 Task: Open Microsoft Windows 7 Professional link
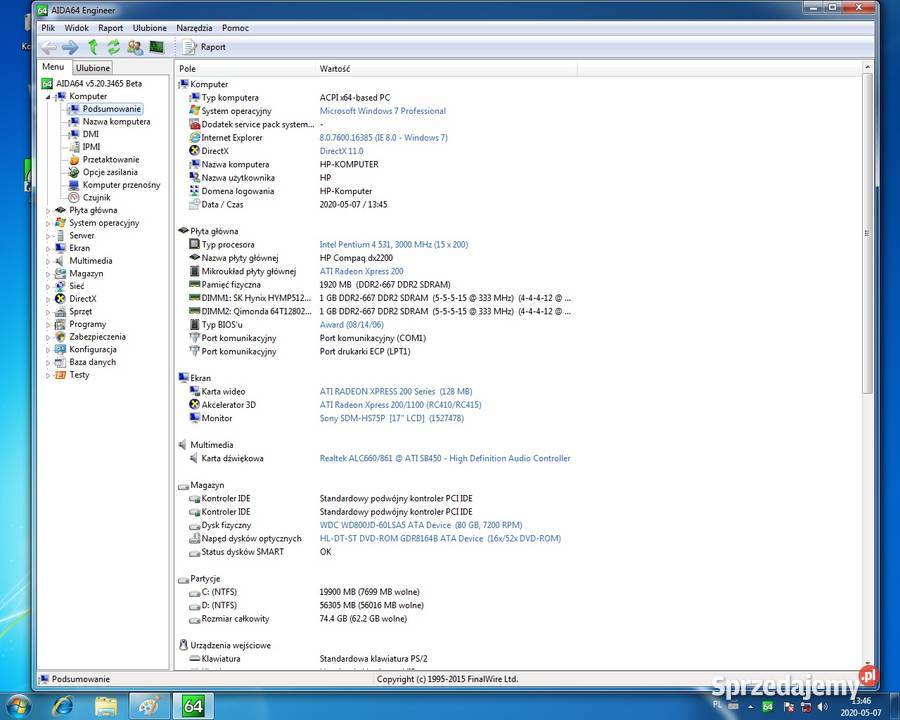tap(383, 111)
